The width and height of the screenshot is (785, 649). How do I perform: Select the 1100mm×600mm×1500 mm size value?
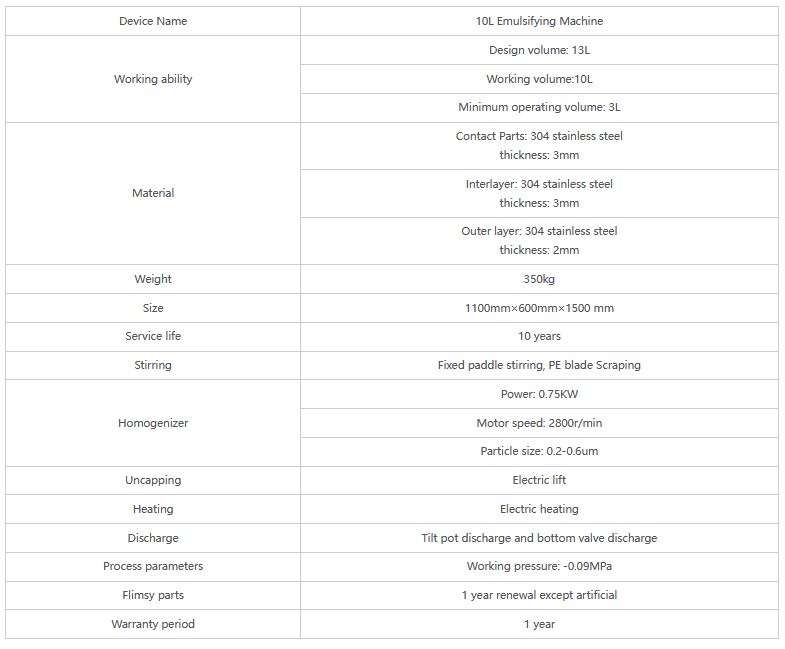pos(539,308)
